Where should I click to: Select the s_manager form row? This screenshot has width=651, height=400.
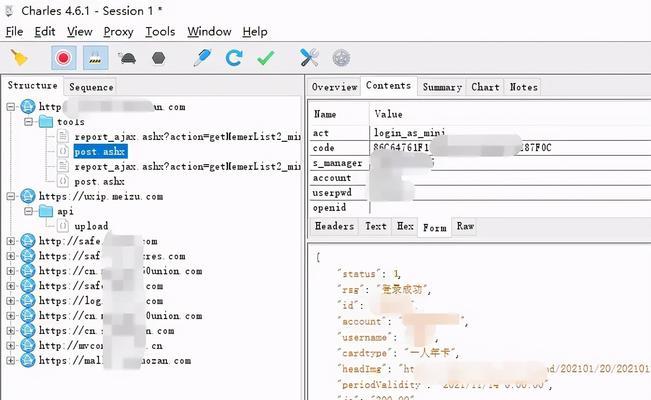(x=480, y=163)
